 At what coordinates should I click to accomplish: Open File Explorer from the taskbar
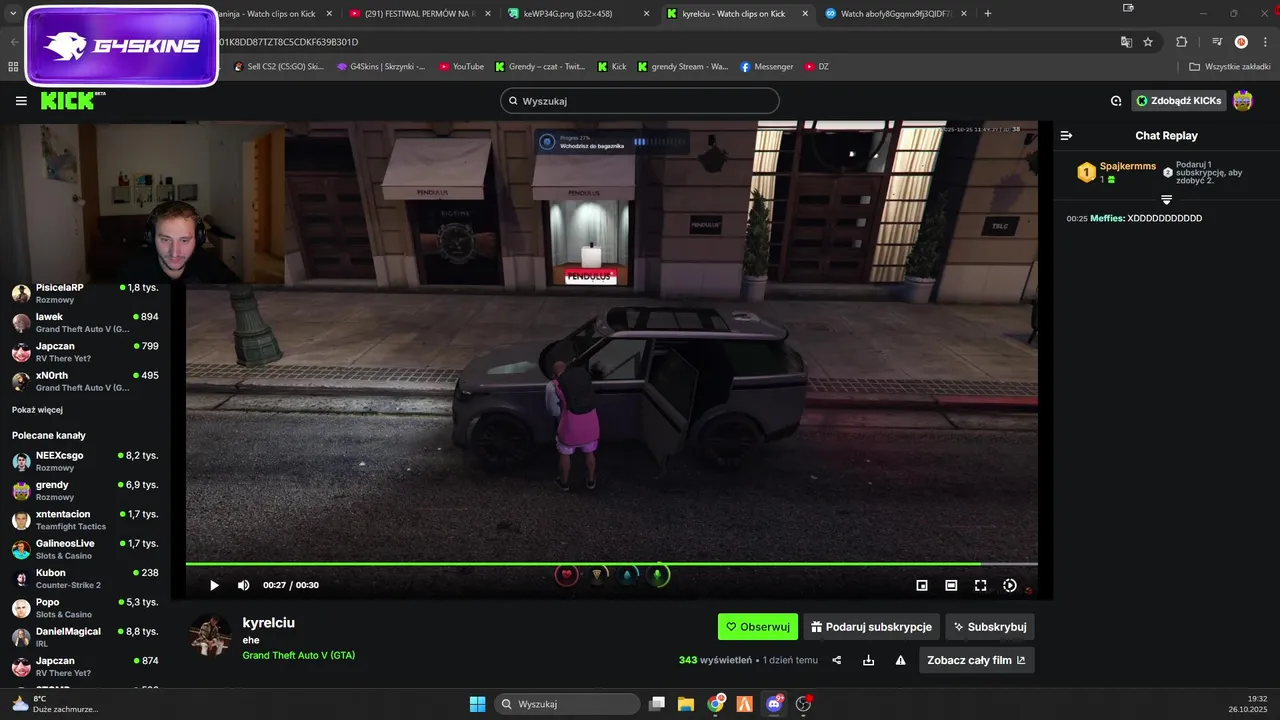[686, 704]
